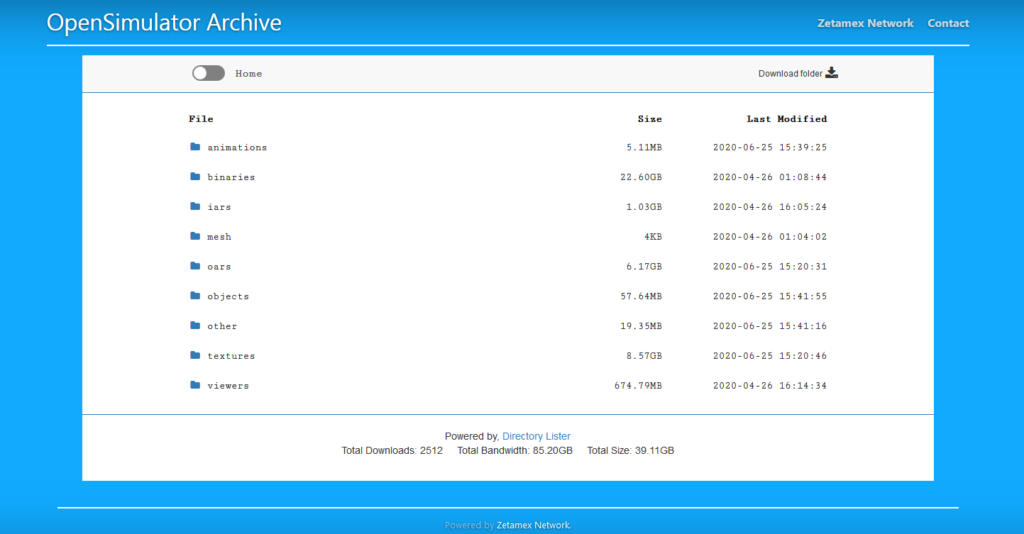Click the date 2020-06-25 15:41:16

pos(770,326)
